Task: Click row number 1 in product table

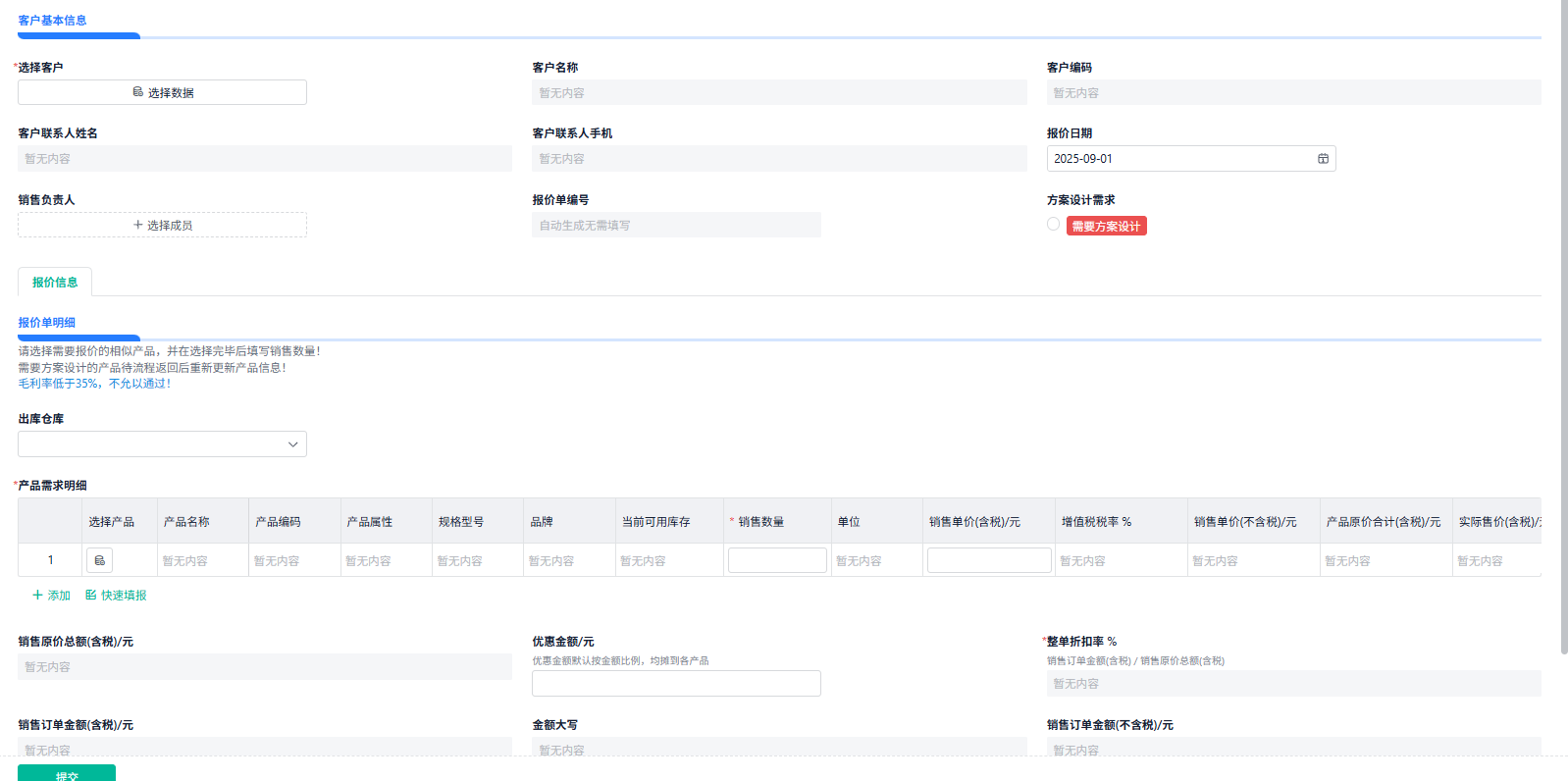Action: tap(50, 559)
